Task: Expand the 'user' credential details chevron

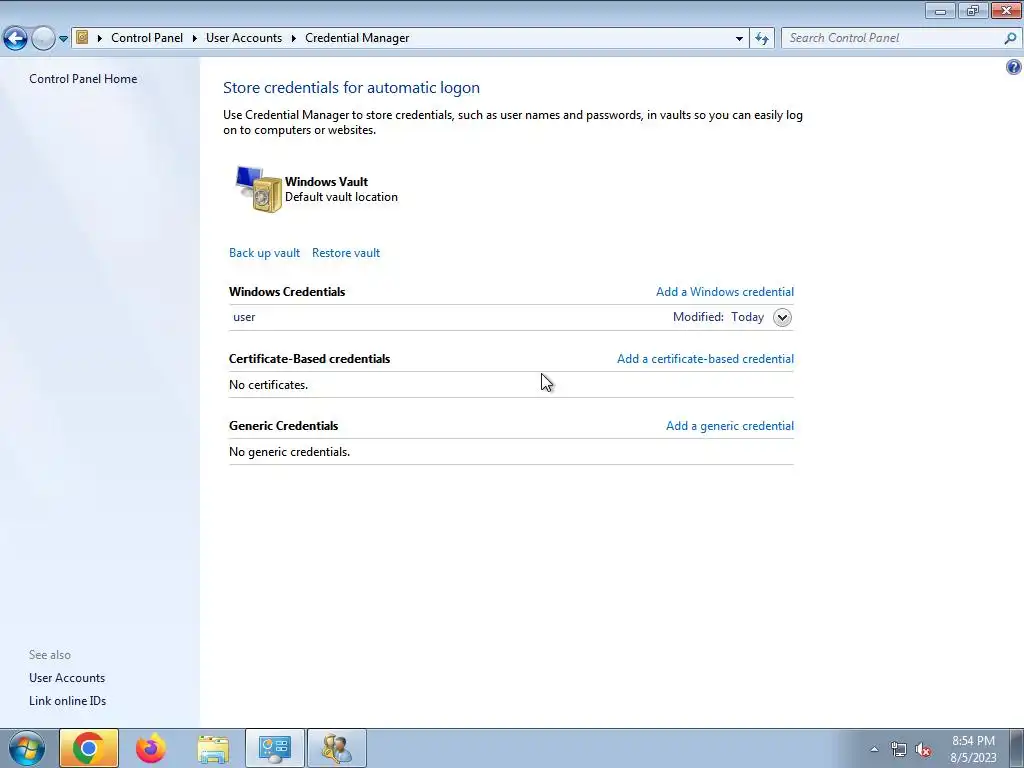Action: (x=782, y=317)
